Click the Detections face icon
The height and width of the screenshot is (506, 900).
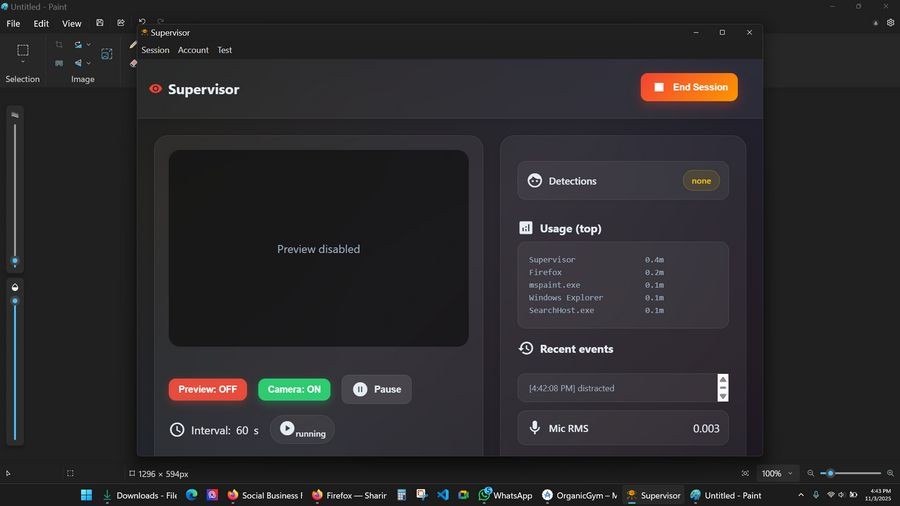535,181
